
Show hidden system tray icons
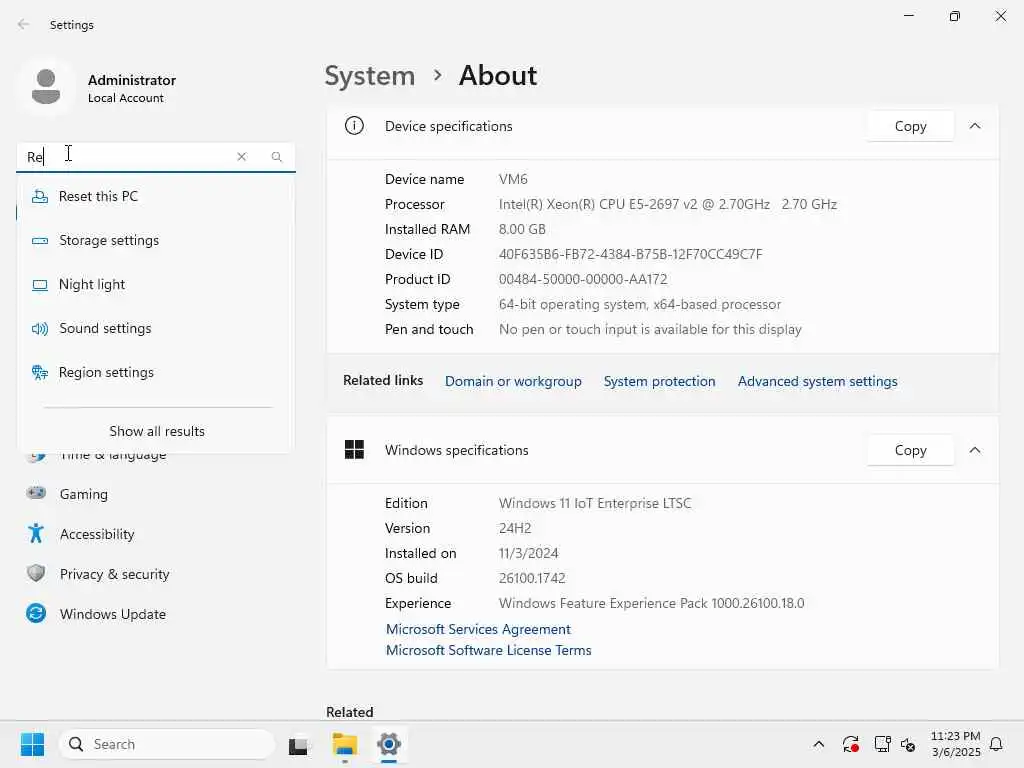point(818,744)
